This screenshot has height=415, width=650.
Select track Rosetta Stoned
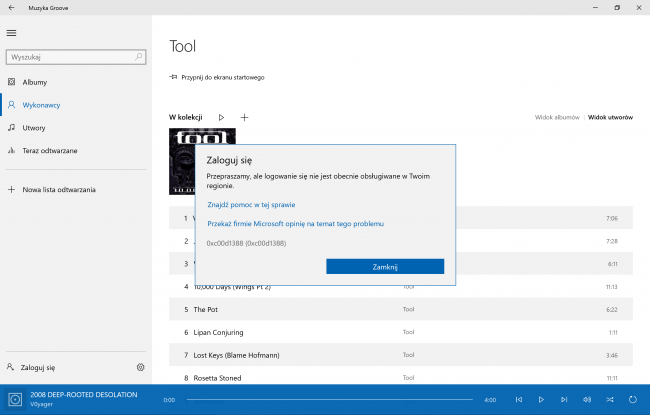click(401, 377)
